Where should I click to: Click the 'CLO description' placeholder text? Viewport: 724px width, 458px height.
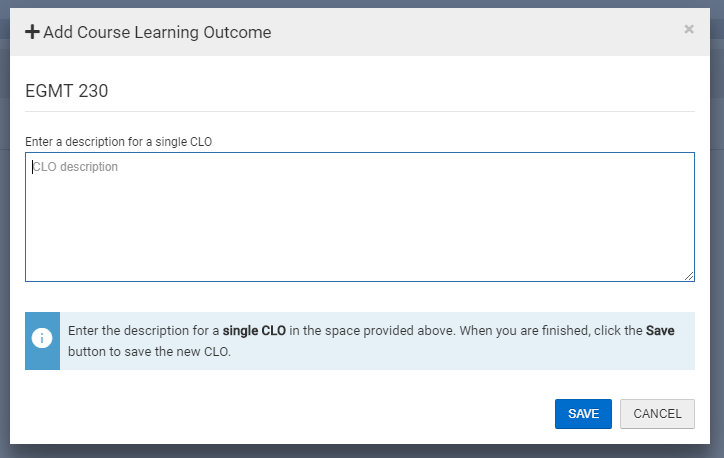click(x=75, y=167)
